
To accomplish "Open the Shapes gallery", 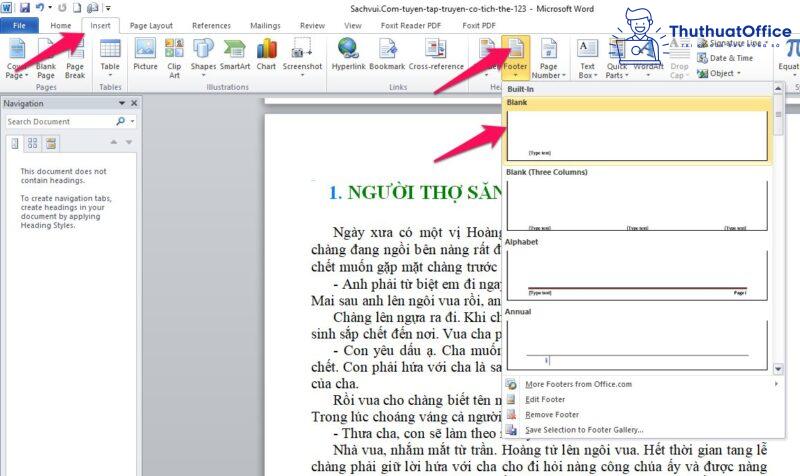I will [x=203, y=57].
